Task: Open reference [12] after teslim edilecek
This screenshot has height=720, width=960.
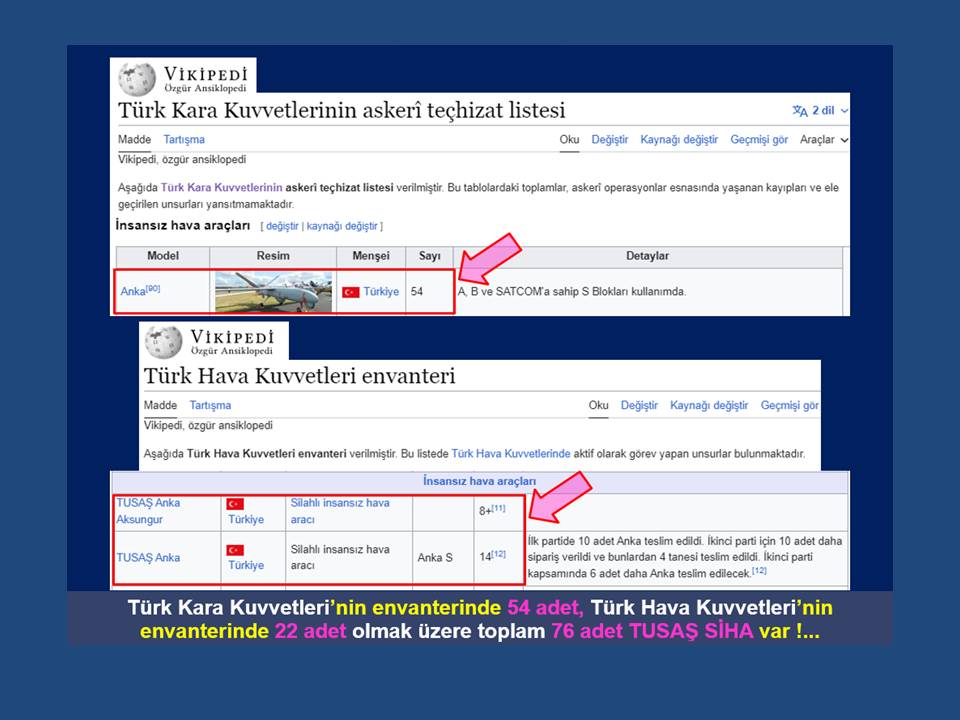Action: pos(759,571)
